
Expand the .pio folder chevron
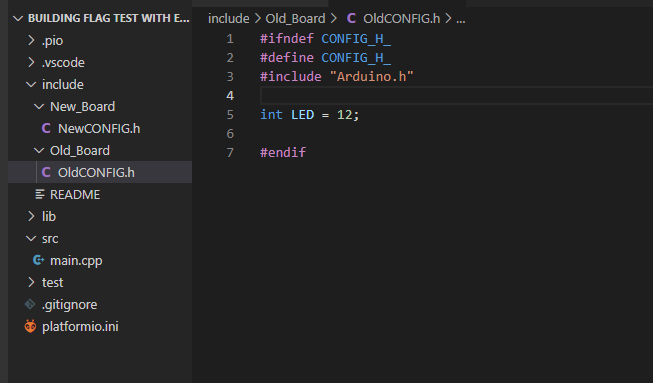pyautogui.click(x=31, y=40)
